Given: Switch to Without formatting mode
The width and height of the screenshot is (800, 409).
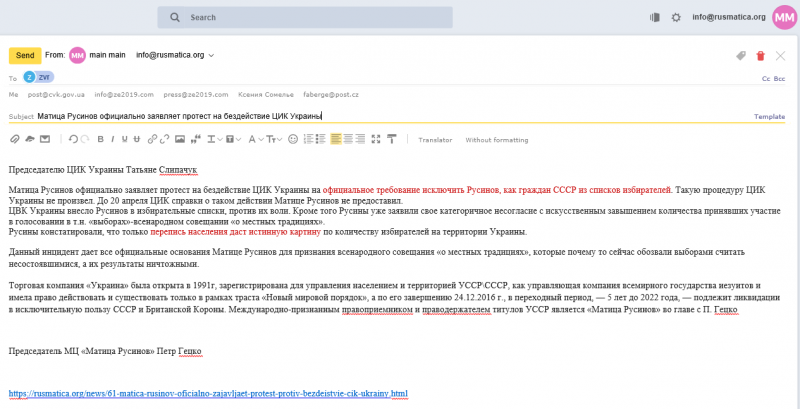Looking at the screenshot, I should pos(496,140).
